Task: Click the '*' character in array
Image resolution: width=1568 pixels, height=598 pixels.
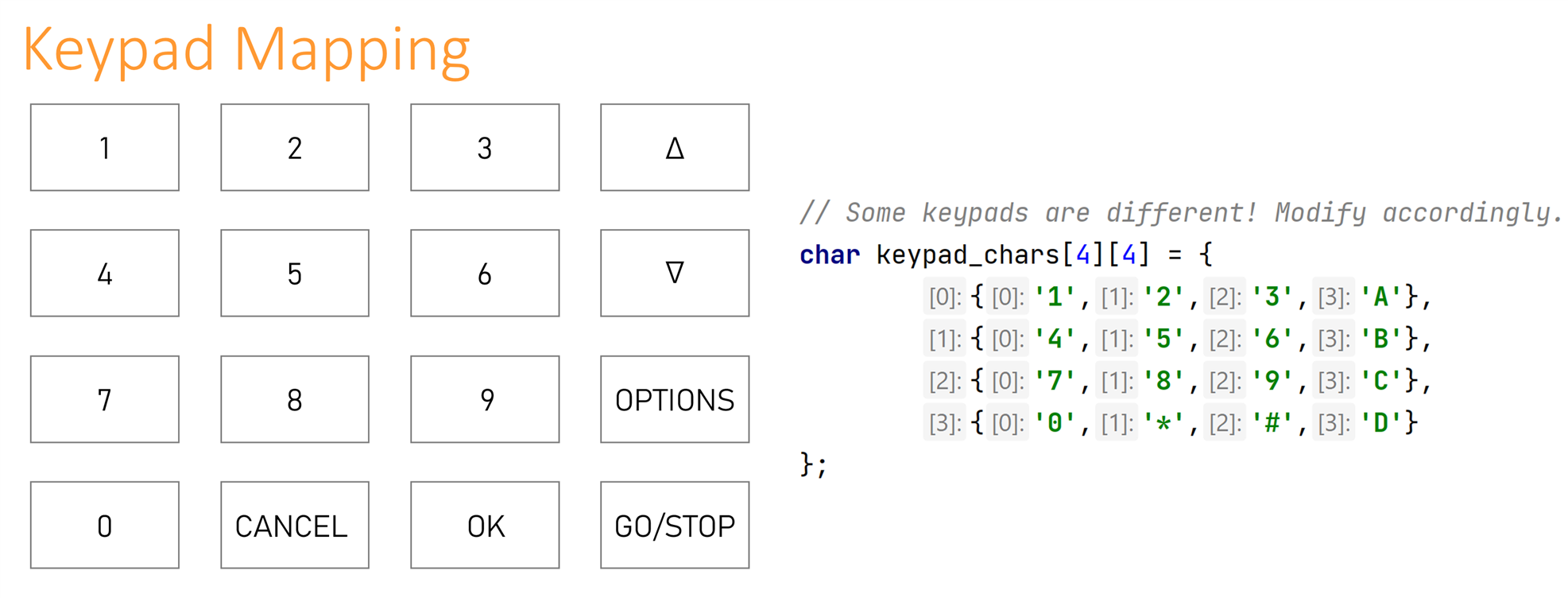Action: click(x=1163, y=423)
